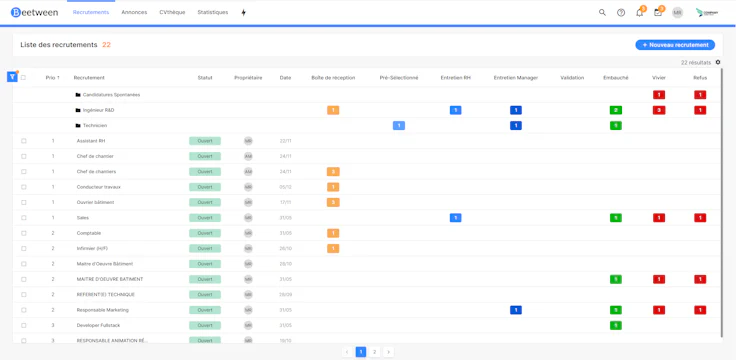Click owner avatar on Chef de chantier row
Screen dimensions: 736x360
(x=248, y=156)
